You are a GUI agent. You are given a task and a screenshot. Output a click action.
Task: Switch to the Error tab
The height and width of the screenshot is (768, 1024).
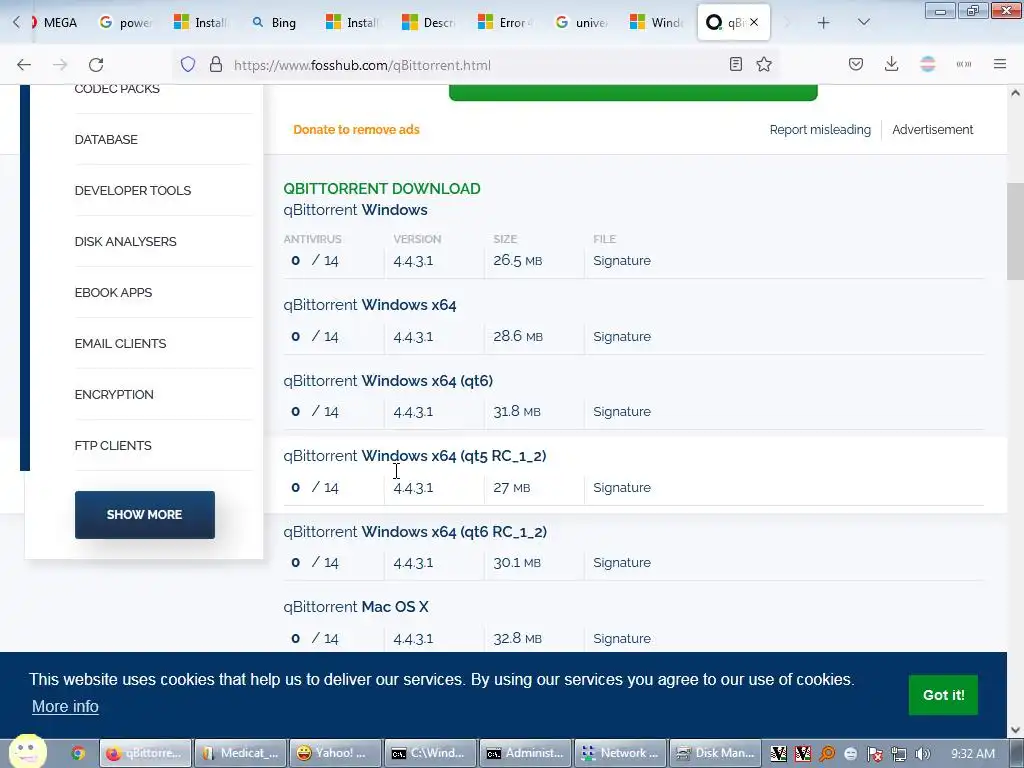pos(505,23)
